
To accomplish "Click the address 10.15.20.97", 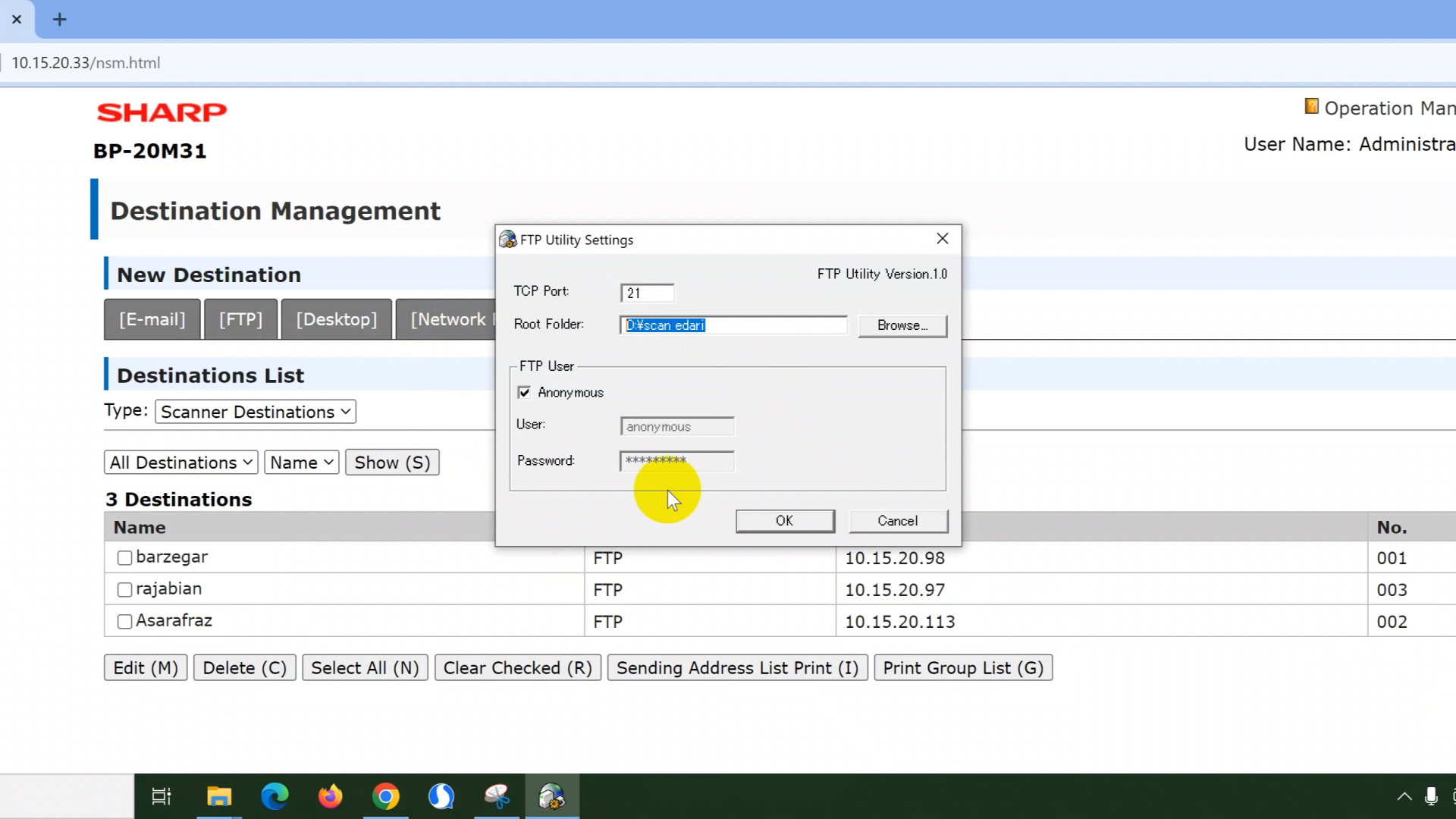I will (x=895, y=590).
